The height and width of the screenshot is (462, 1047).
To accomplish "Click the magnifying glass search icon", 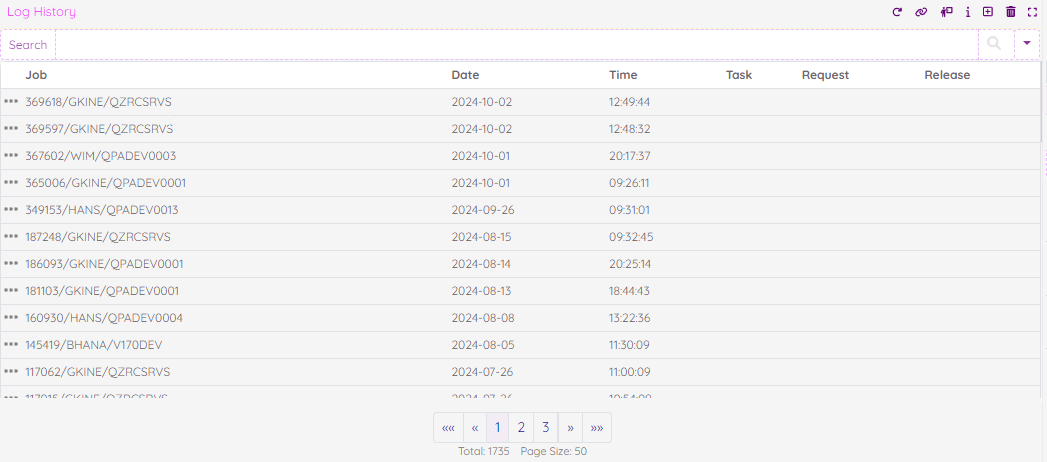I will [994, 44].
